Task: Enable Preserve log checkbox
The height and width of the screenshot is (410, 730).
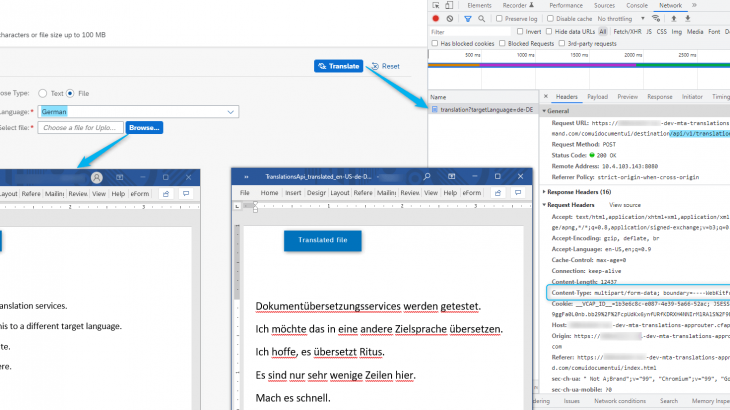Action: 499,19
